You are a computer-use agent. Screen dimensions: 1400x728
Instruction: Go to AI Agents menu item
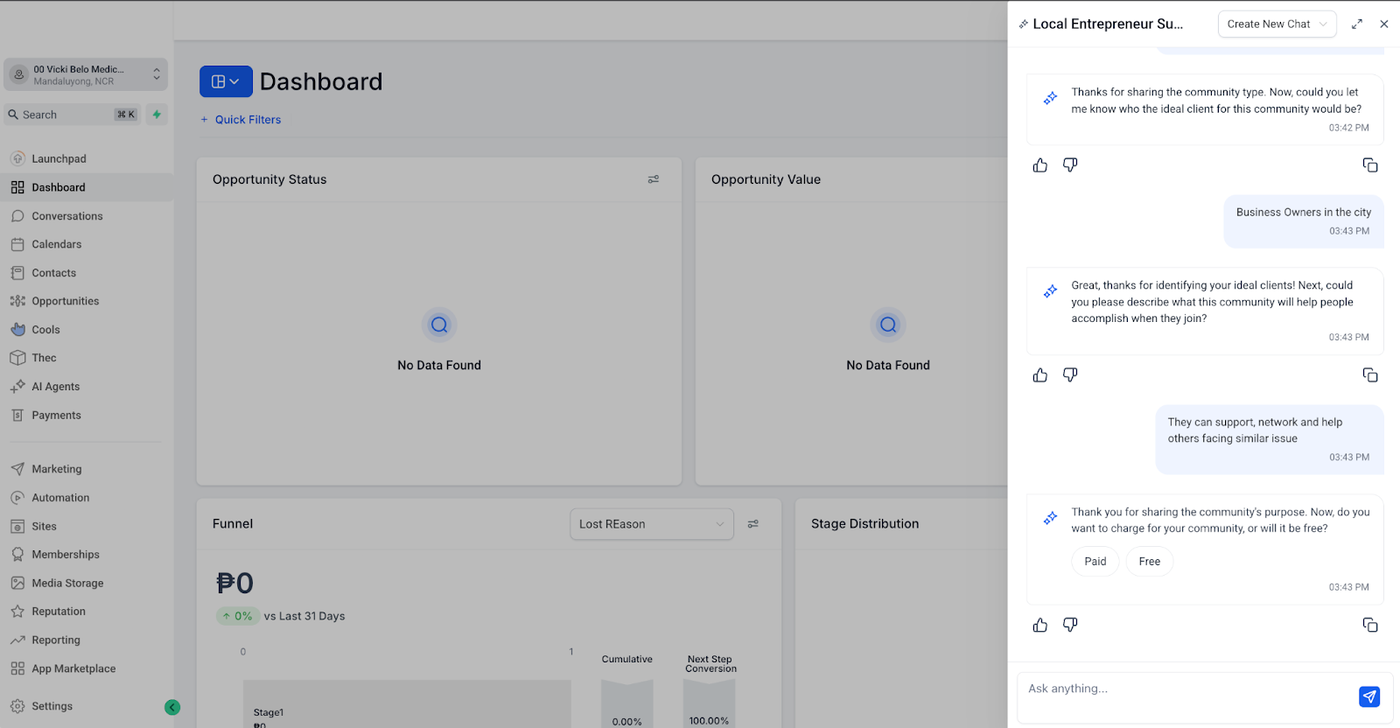point(55,386)
